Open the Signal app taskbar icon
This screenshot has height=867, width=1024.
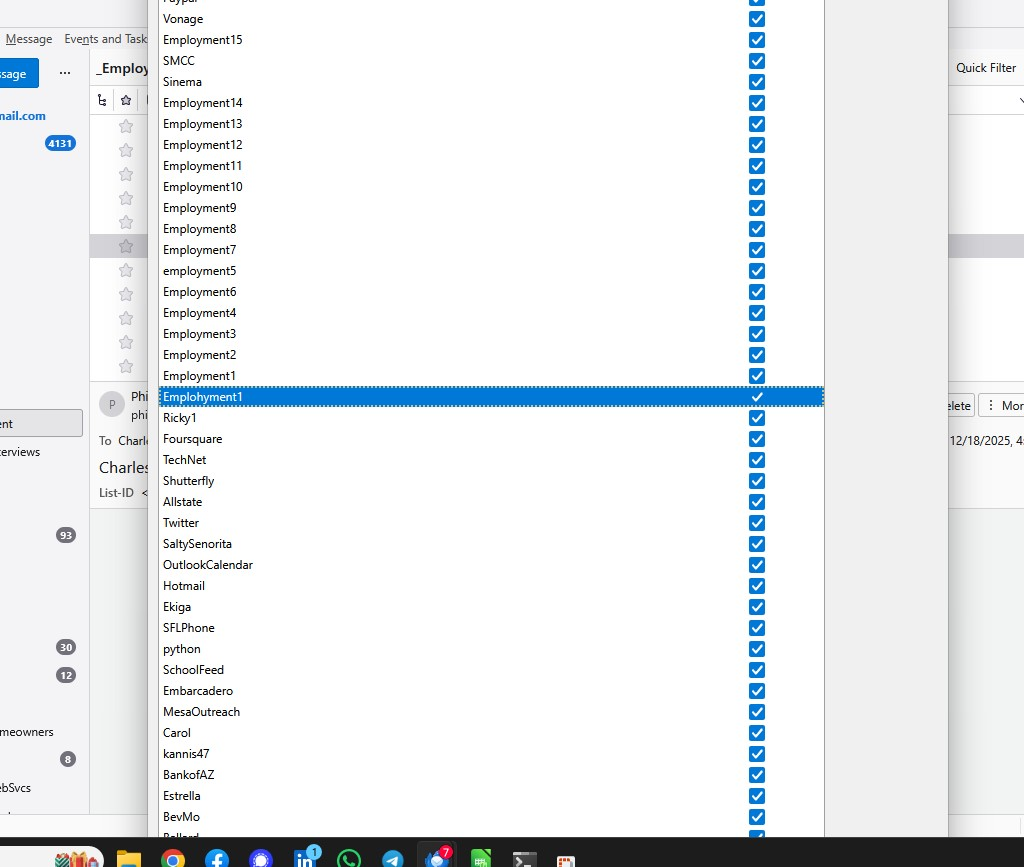261,859
